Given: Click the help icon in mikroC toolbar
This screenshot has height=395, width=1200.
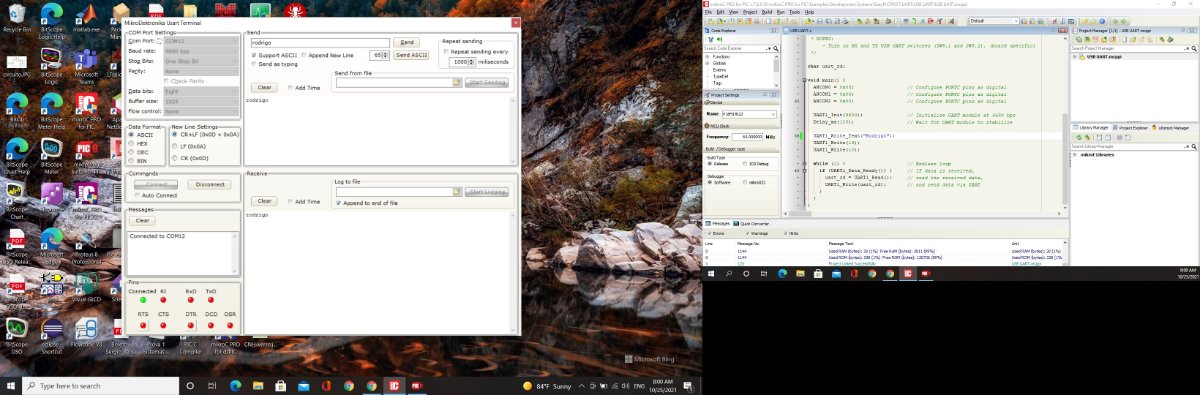Looking at the screenshot, I should [x=1102, y=21].
